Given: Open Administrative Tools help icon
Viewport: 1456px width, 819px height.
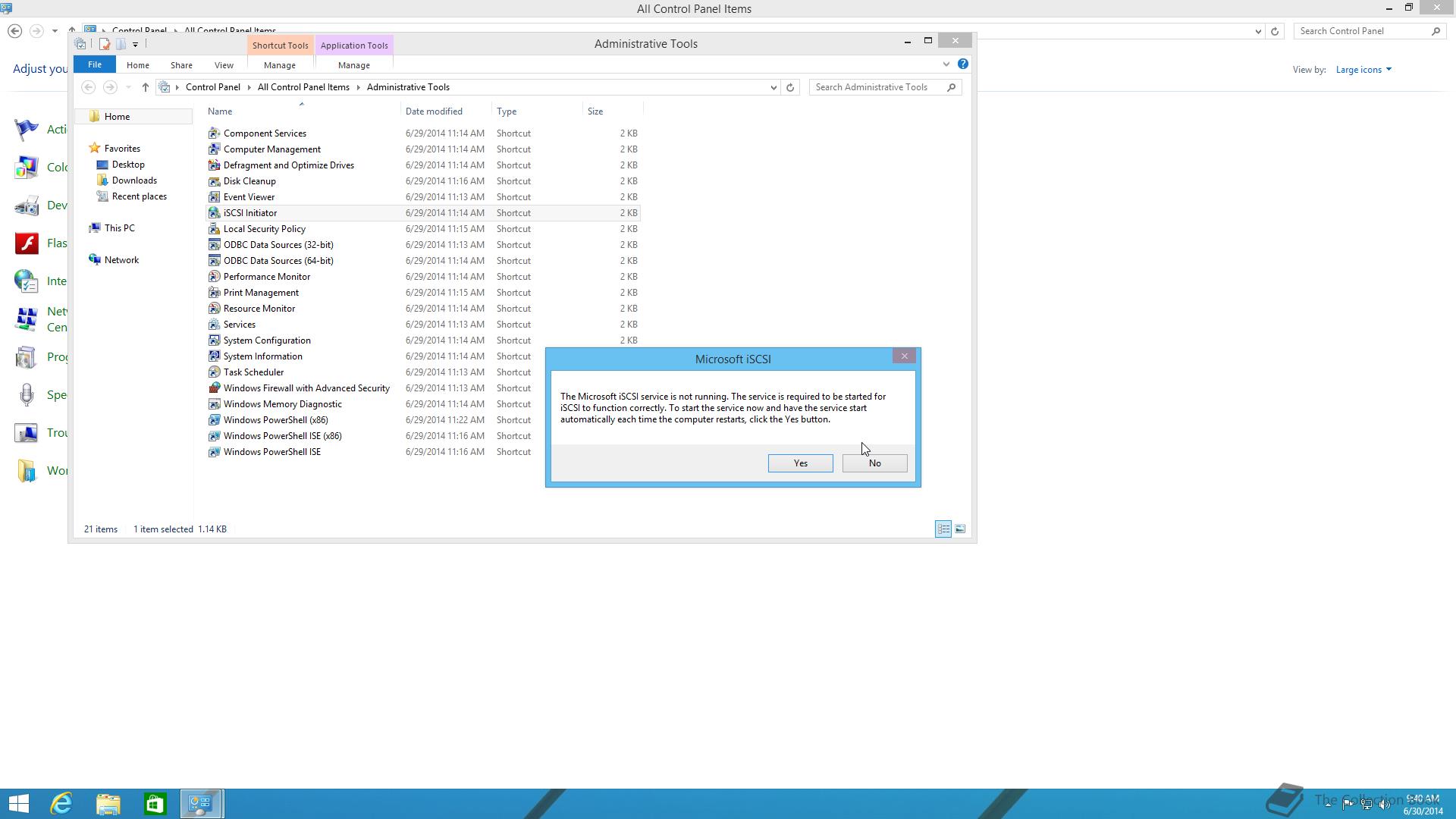Looking at the screenshot, I should [962, 64].
